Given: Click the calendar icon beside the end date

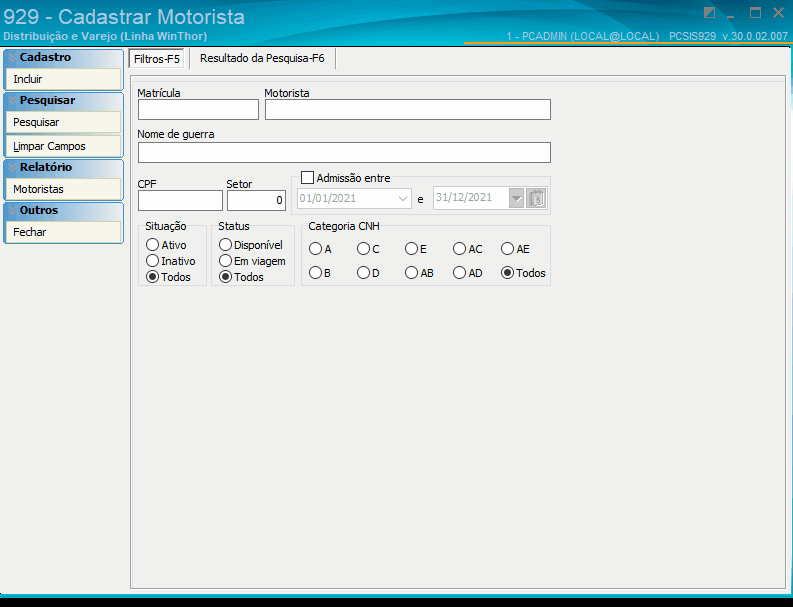Looking at the screenshot, I should [536, 198].
